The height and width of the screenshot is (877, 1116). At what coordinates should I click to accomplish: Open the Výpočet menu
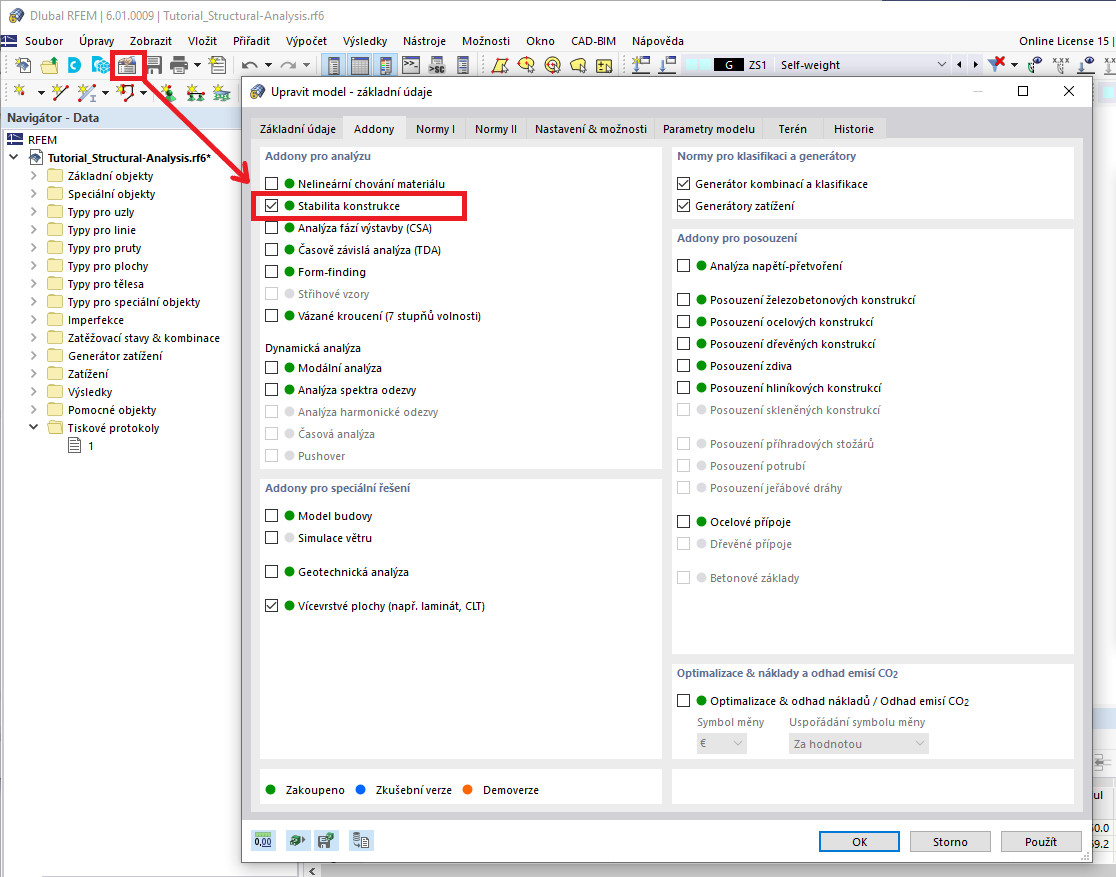point(306,41)
